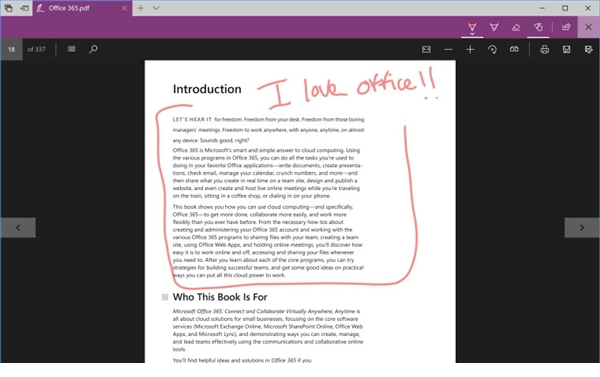600x377 pixels.
Task: Save the PDF
Action: tap(567, 49)
